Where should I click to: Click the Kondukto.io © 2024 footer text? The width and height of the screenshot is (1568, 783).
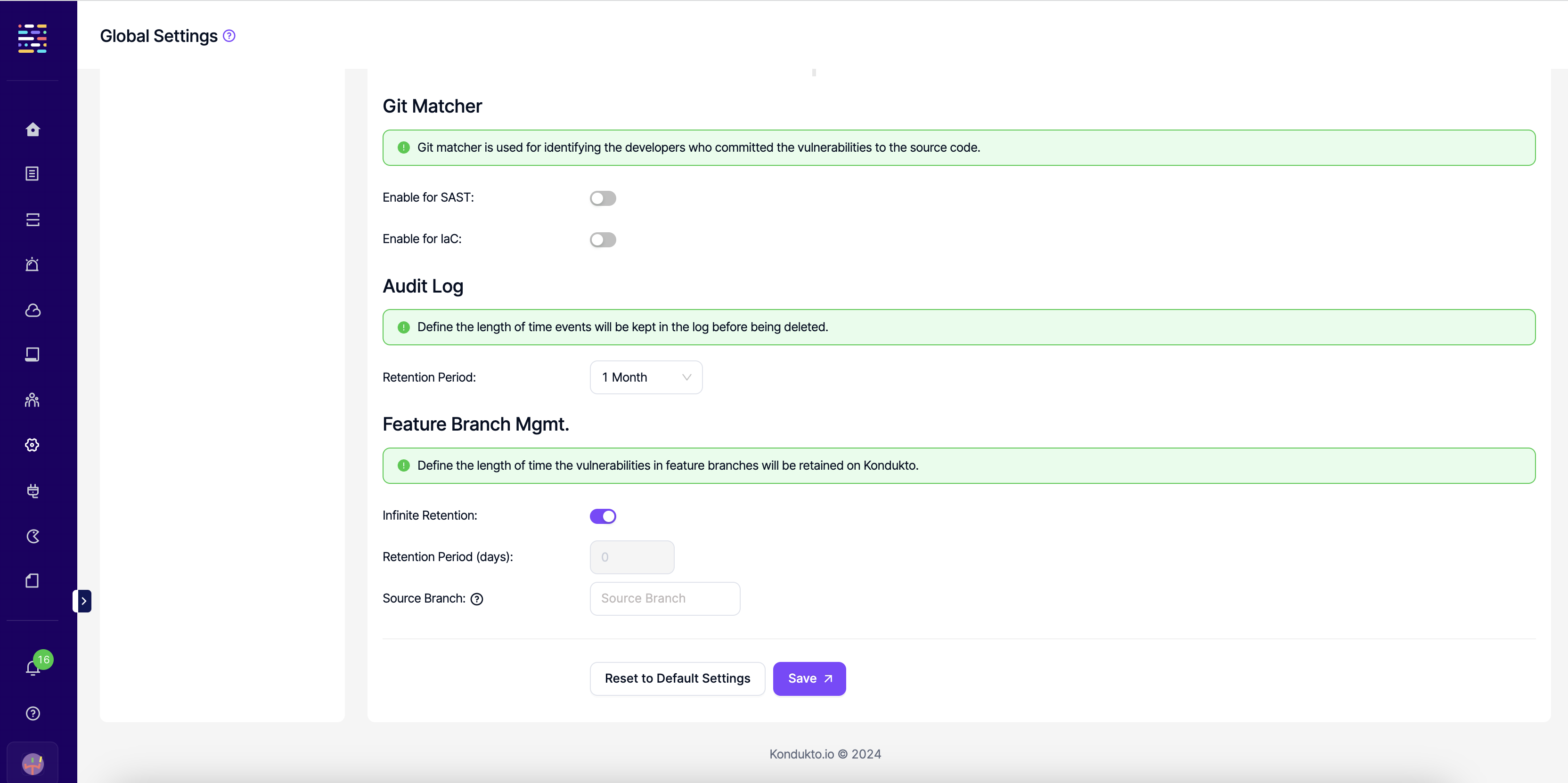pos(825,754)
